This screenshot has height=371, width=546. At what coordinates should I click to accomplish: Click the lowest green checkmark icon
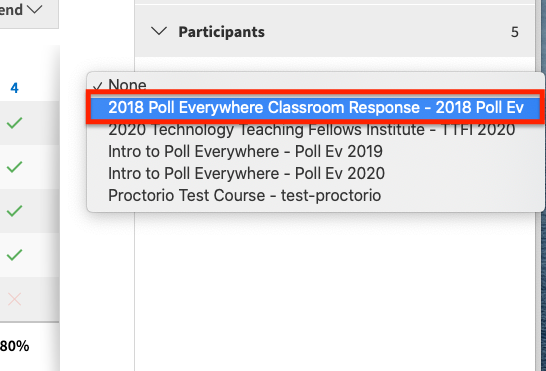click(14, 255)
